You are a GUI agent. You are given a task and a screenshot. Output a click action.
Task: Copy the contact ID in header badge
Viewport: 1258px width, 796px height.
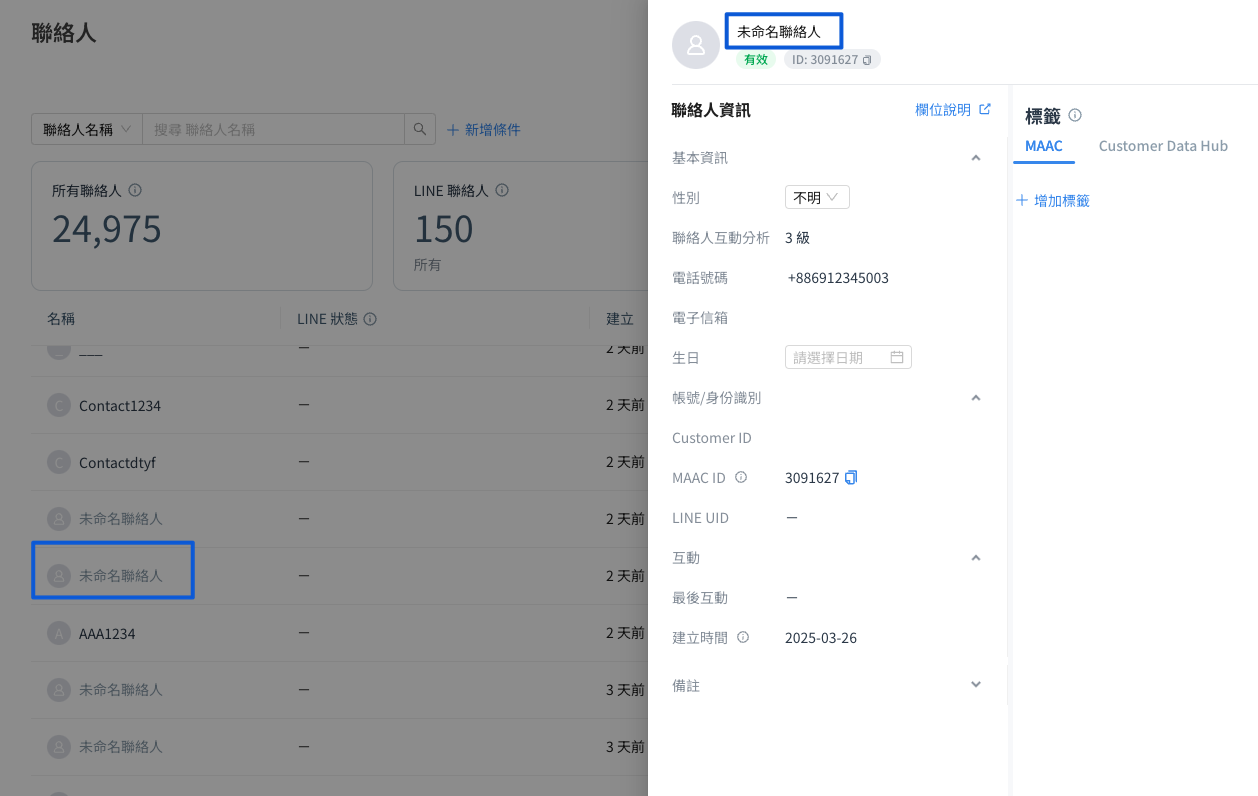click(867, 60)
